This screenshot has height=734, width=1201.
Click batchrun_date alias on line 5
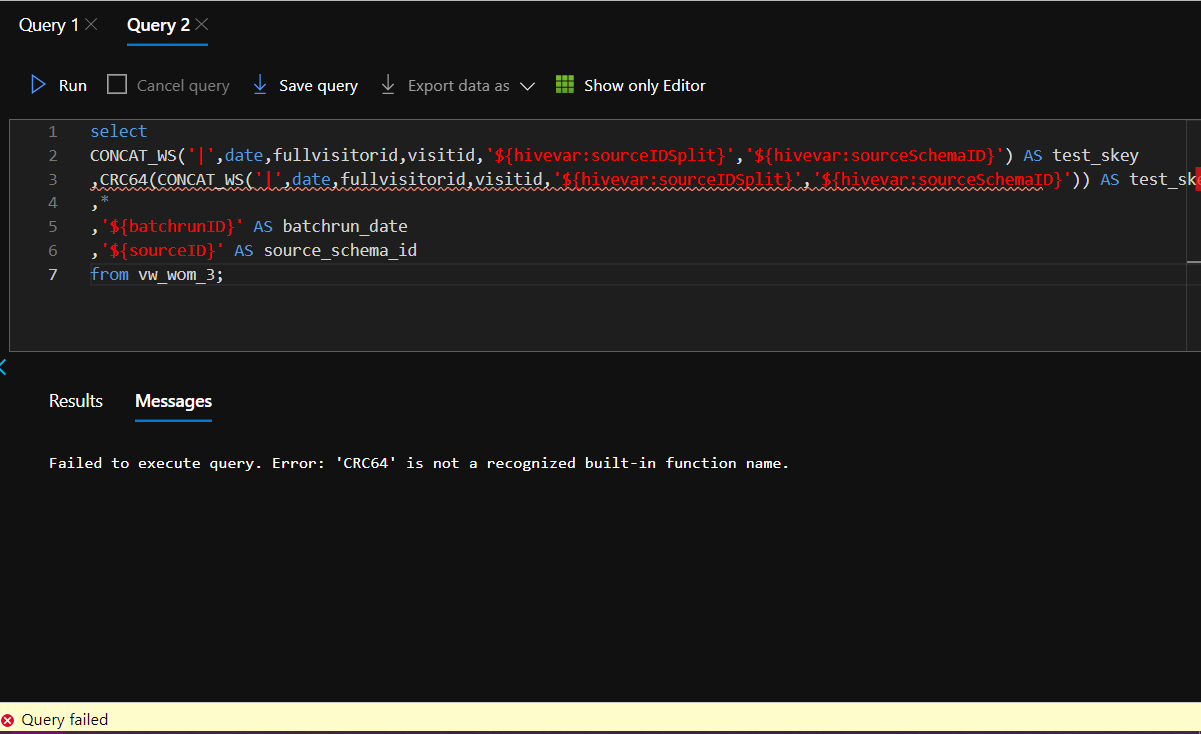click(345, 226)
